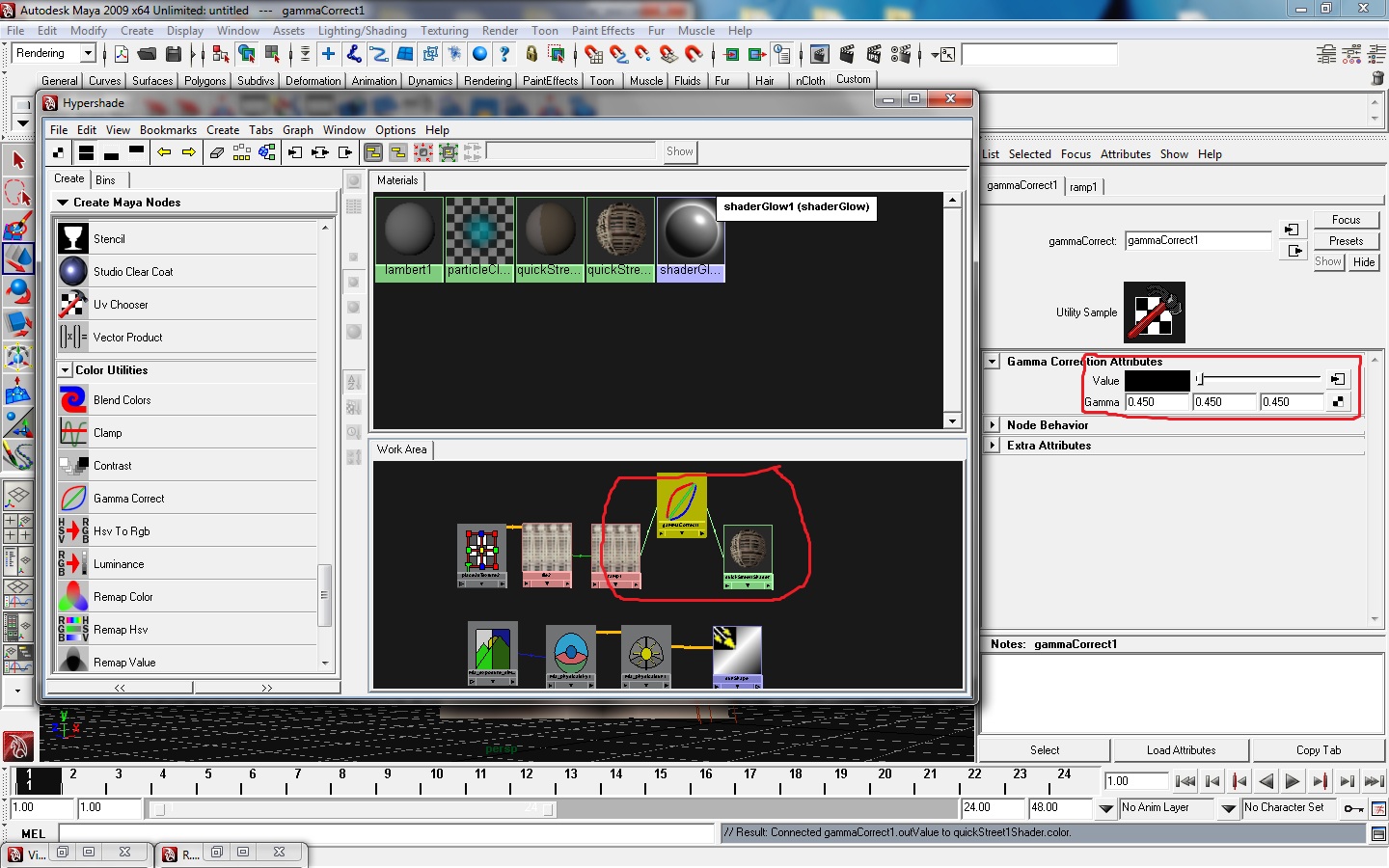Click the script editor icon

tap(1378, 834)
